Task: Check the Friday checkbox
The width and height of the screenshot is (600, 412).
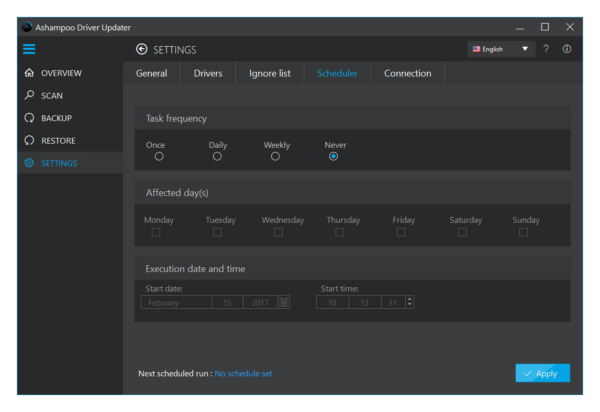Action: click(401, 232)
